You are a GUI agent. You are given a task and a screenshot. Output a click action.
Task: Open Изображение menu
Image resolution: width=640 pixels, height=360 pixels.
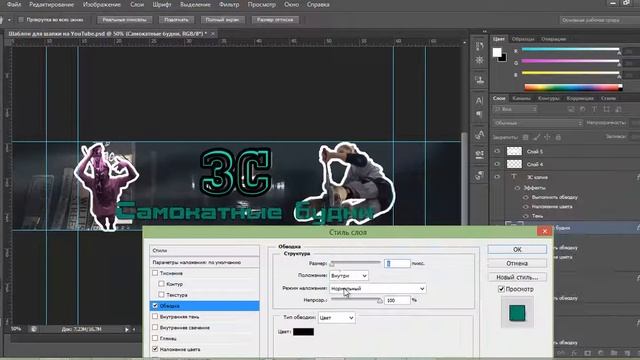pos(102,4)
